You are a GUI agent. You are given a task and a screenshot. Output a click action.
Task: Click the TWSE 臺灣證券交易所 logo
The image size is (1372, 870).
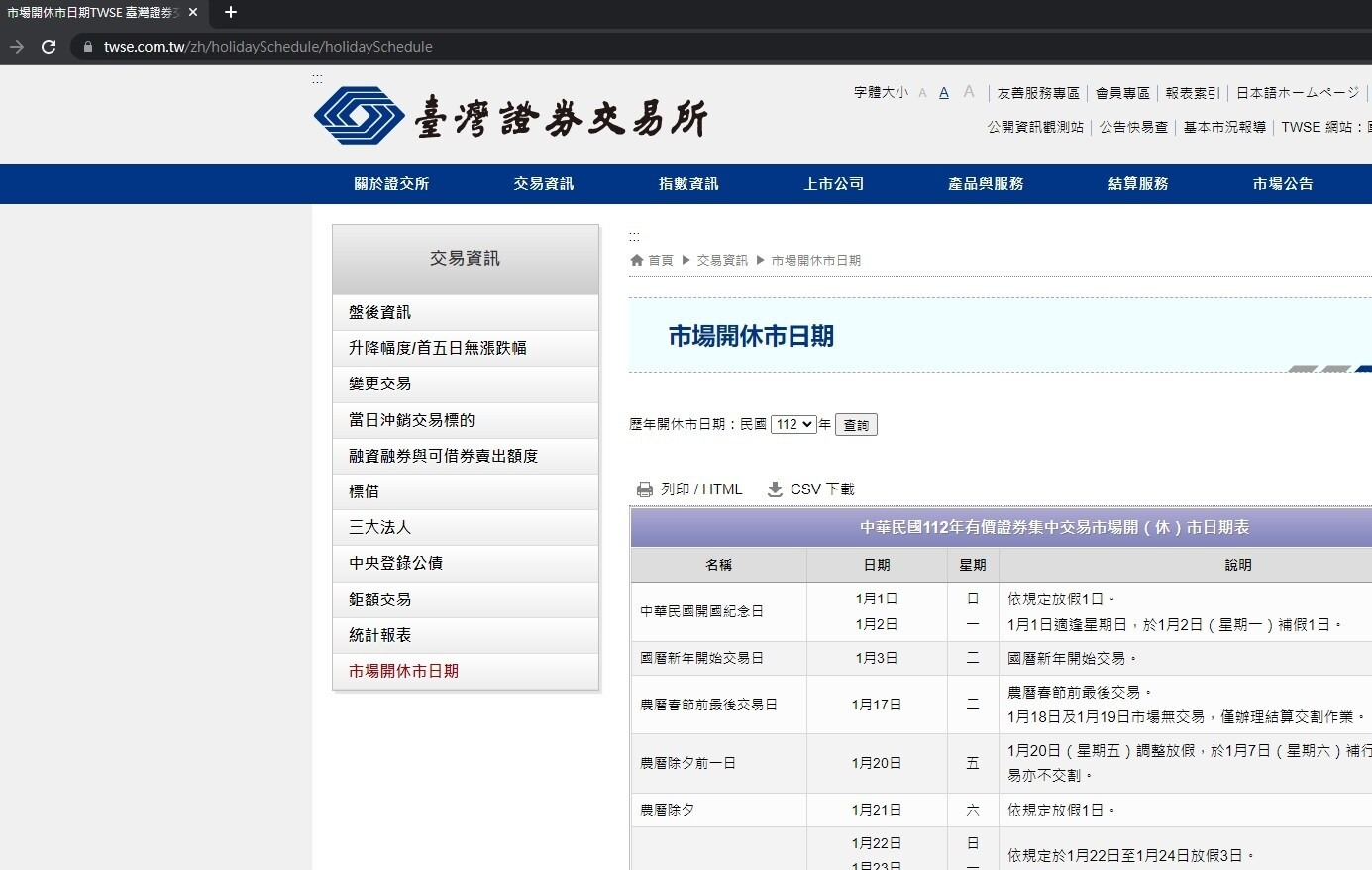[511, 115]
